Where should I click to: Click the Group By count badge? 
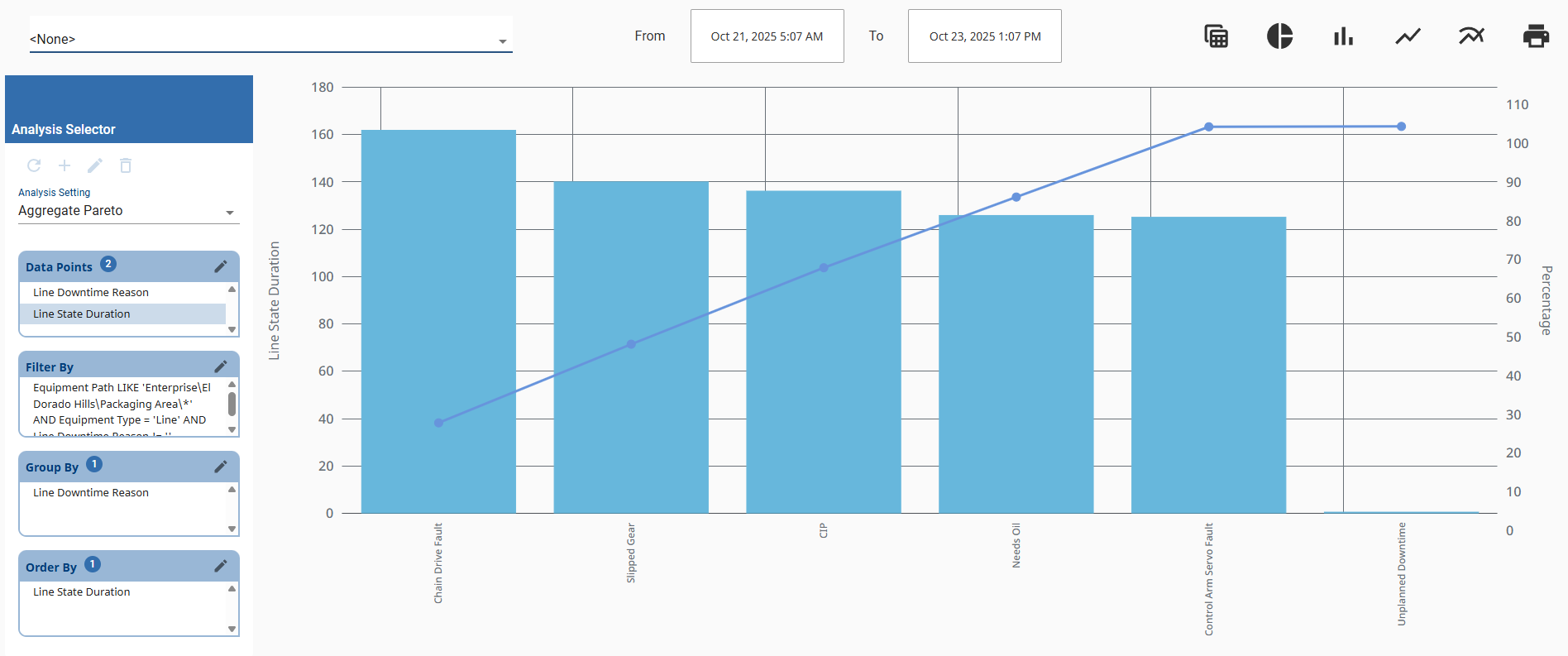pos(94,464)
